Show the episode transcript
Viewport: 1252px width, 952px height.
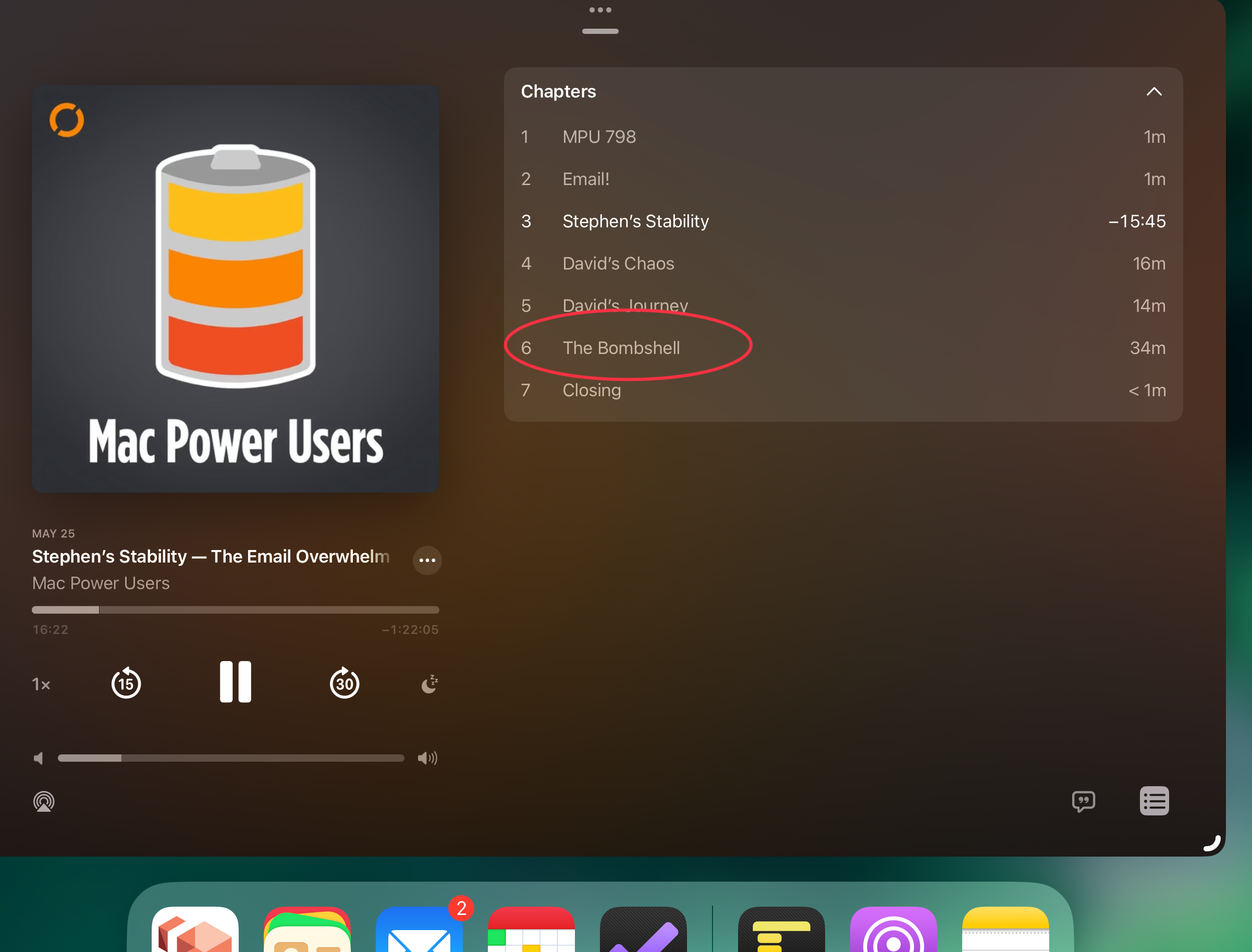(x=1083, y=801)
